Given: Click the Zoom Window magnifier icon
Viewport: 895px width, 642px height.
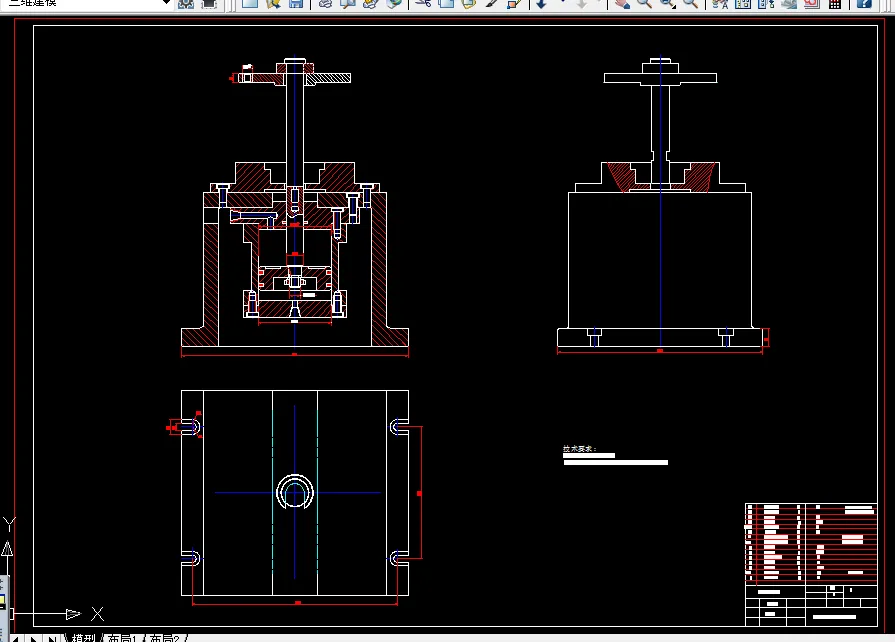Looking at the screenshot, I should tap(667, 3).
